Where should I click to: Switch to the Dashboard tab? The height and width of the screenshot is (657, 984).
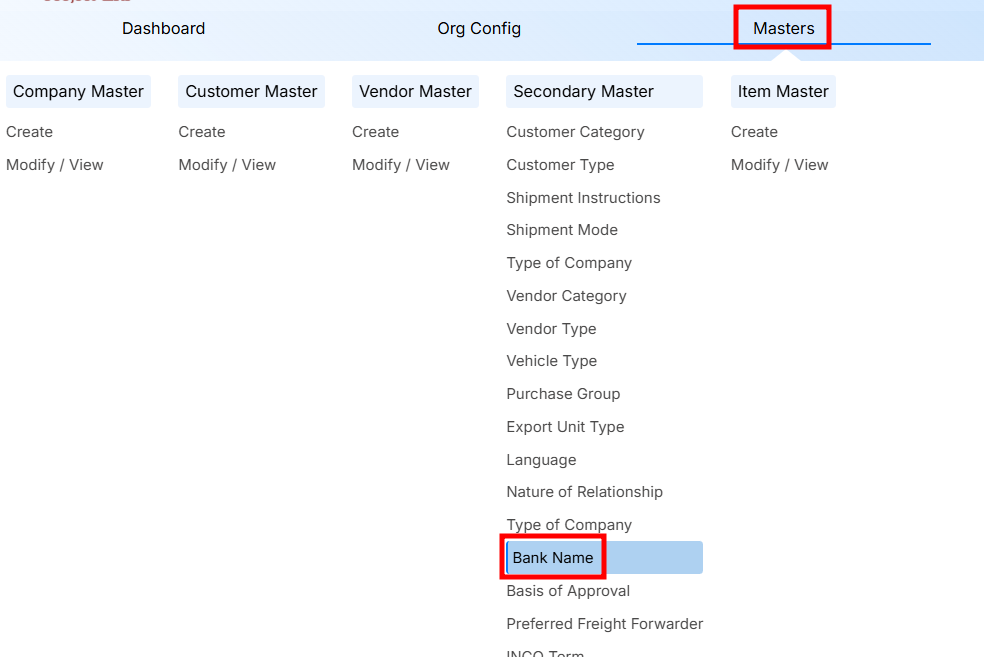coord(163,28)
